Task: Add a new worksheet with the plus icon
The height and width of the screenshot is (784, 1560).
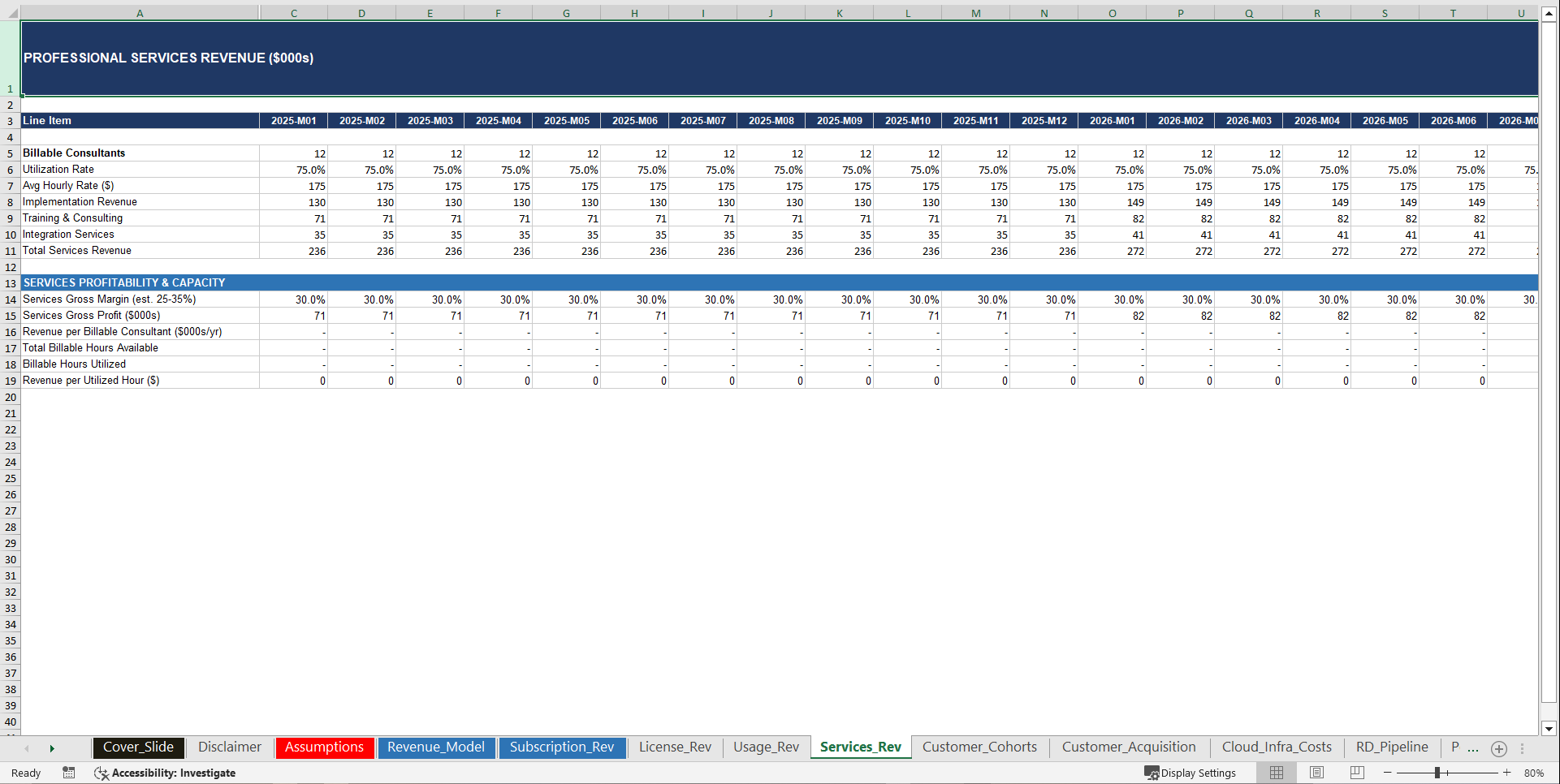Action: click(1498, 748)
